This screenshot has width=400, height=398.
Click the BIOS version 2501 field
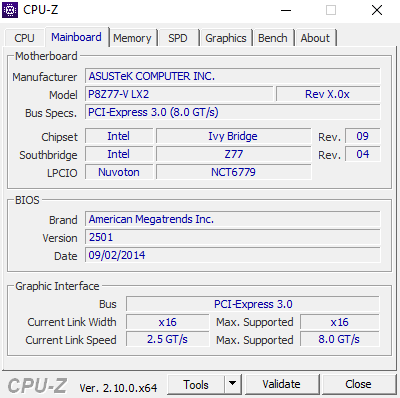click(x=233, y=237)
